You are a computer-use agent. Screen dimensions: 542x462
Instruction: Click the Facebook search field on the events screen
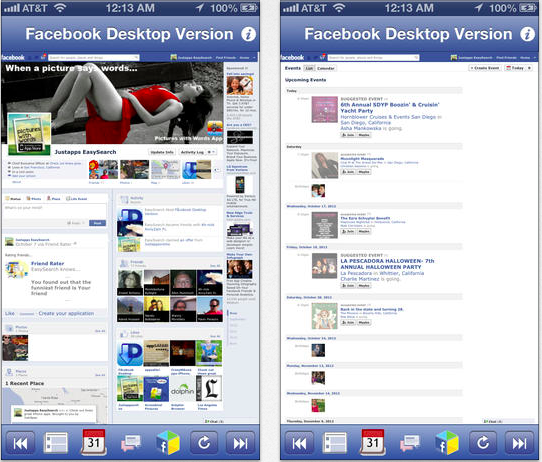373,57
